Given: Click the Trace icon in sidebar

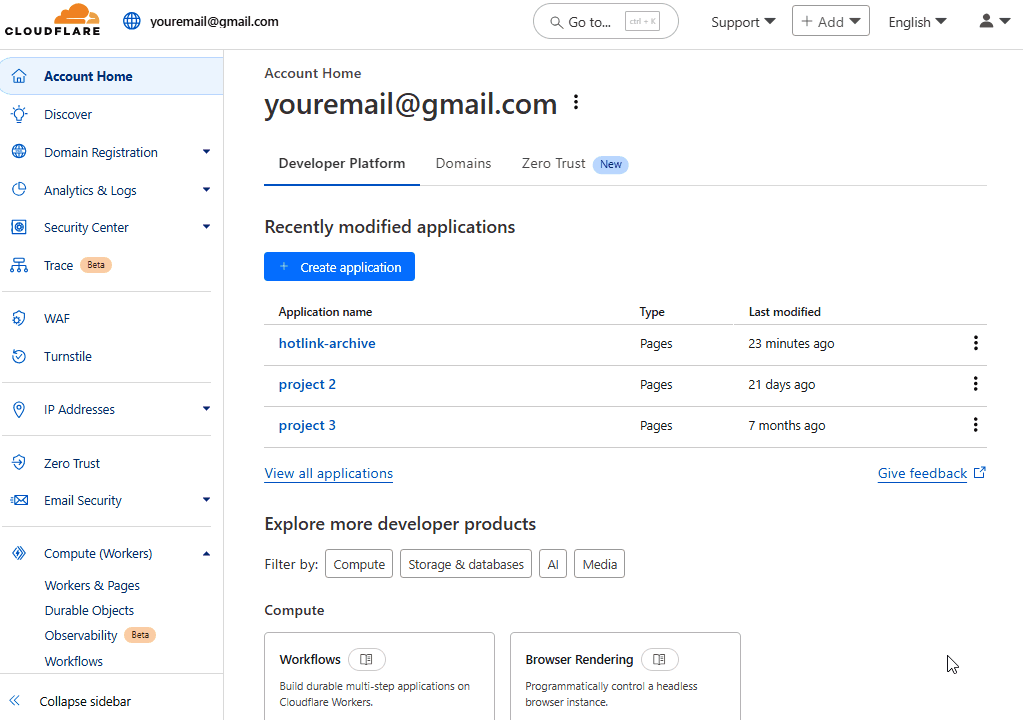Looking at the screenshot, I should (19, 265).
